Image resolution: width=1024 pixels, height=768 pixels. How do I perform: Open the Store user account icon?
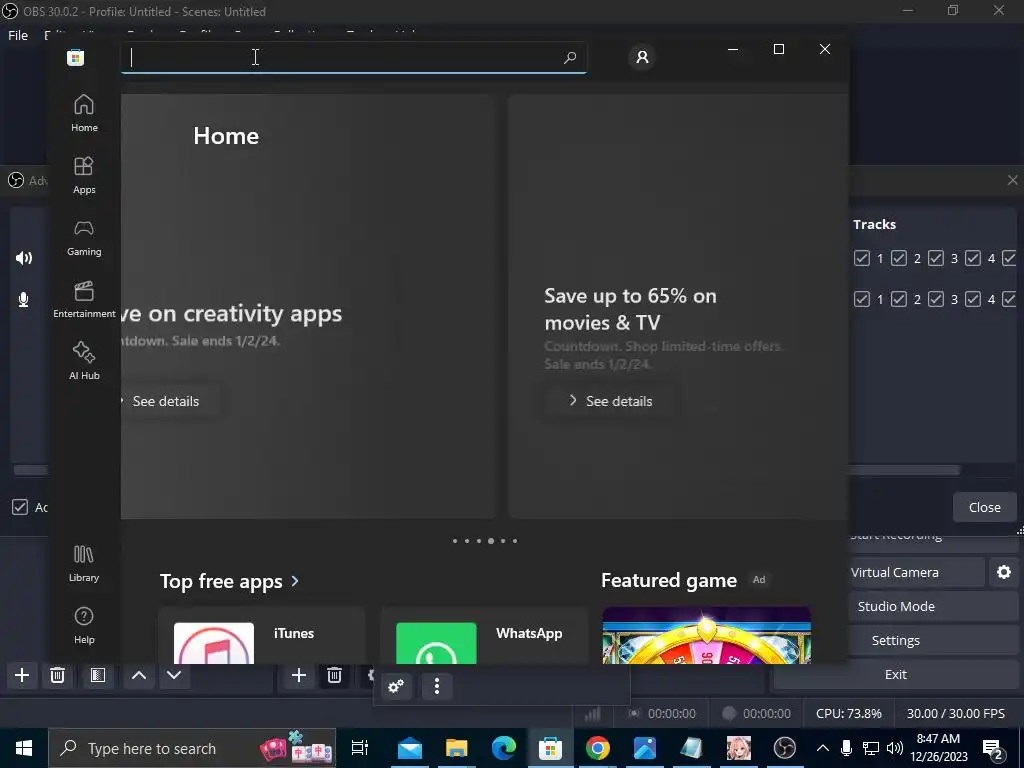point(642,57)
